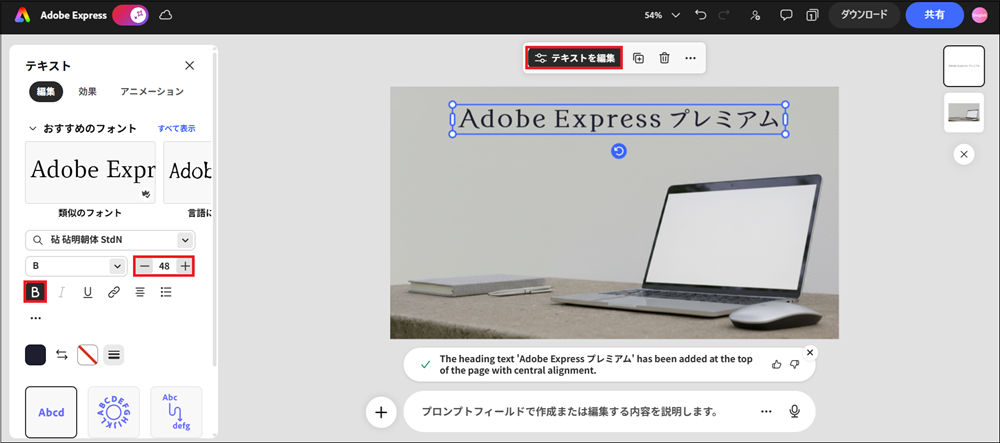Open the outline thickness lines icon
Screen dimensions: 1000x443
114,355
